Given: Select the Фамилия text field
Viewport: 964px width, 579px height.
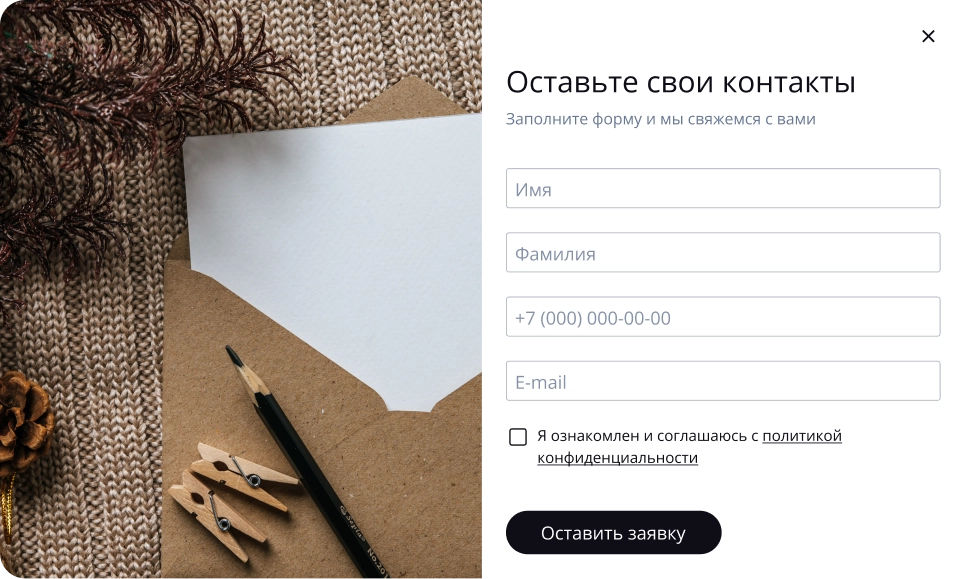Looking at the screenshot, I should click(x=723, y=253).
